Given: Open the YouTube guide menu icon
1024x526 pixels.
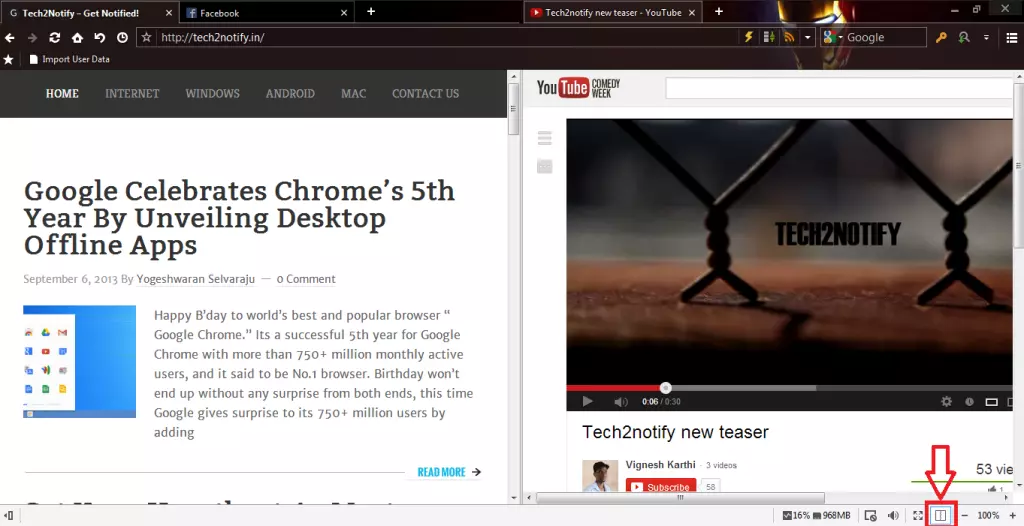Looking at the screenshot, I should click(545, 138).
